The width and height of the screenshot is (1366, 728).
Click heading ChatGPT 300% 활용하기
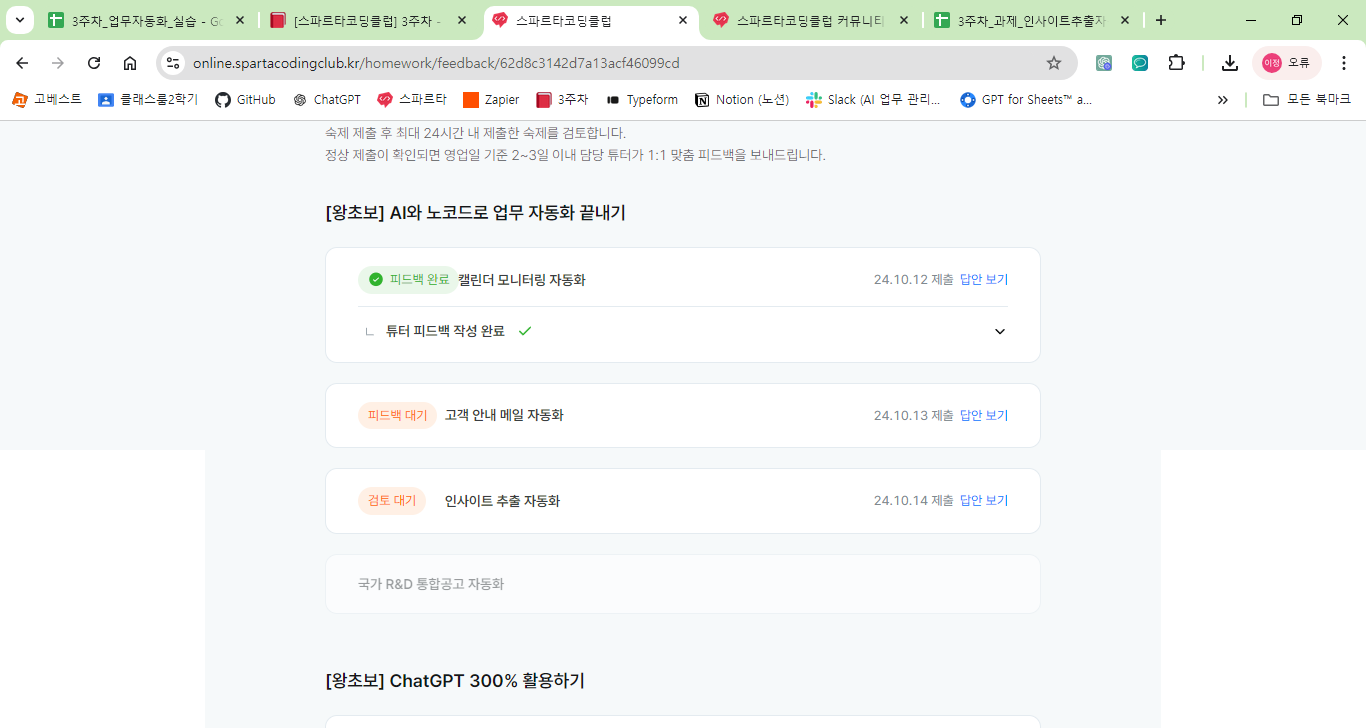(455, 681)
